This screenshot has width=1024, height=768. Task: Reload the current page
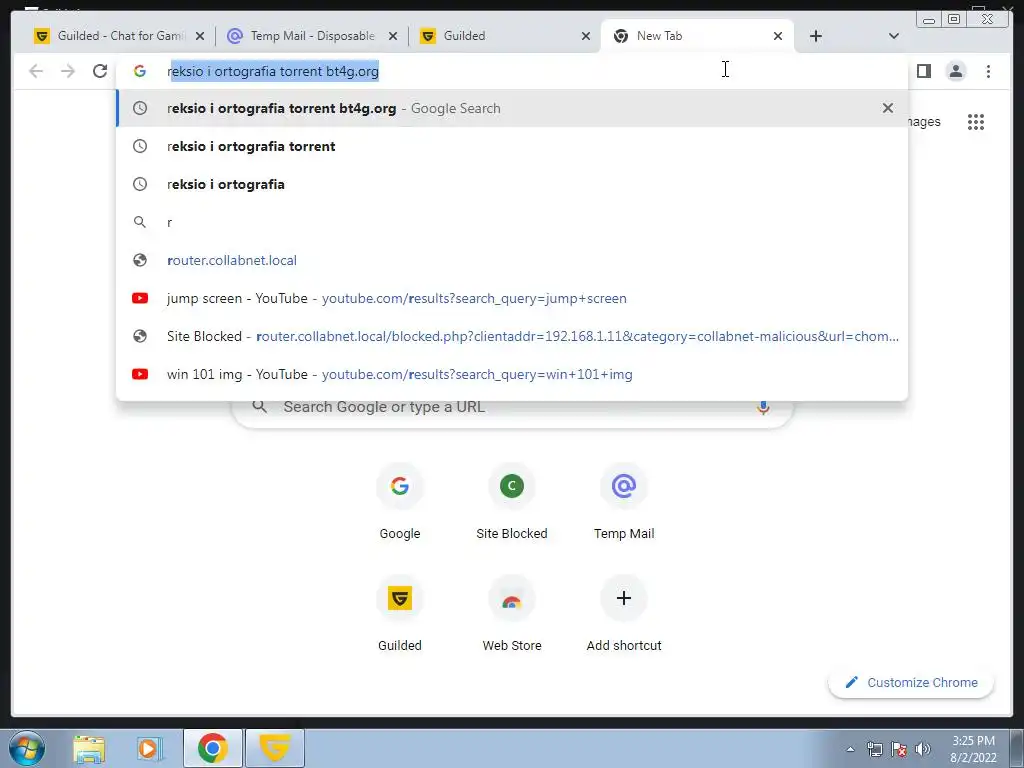tap(100, 71)
